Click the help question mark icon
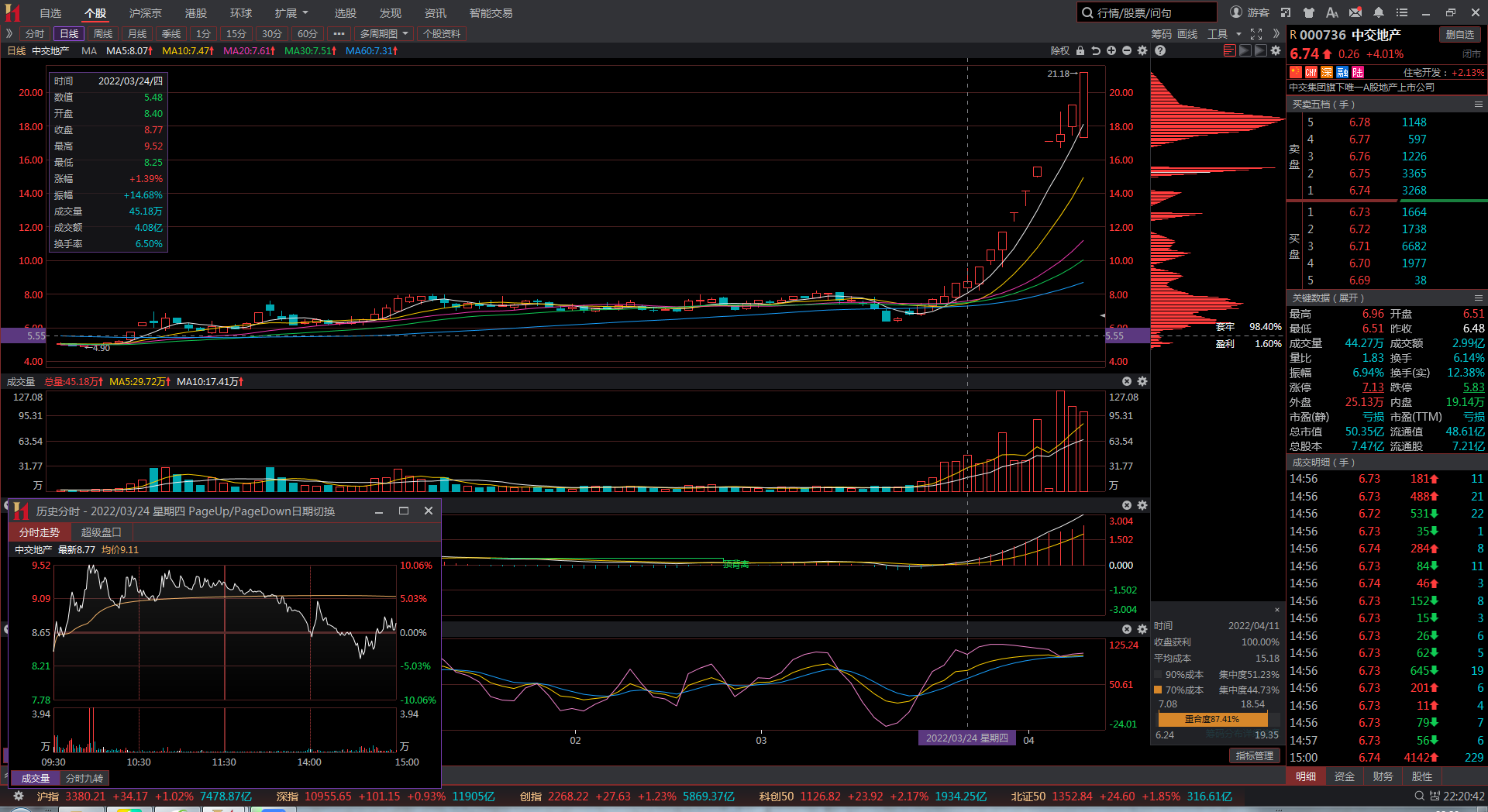This screenshot has height=812, width=1488. 1160,50
